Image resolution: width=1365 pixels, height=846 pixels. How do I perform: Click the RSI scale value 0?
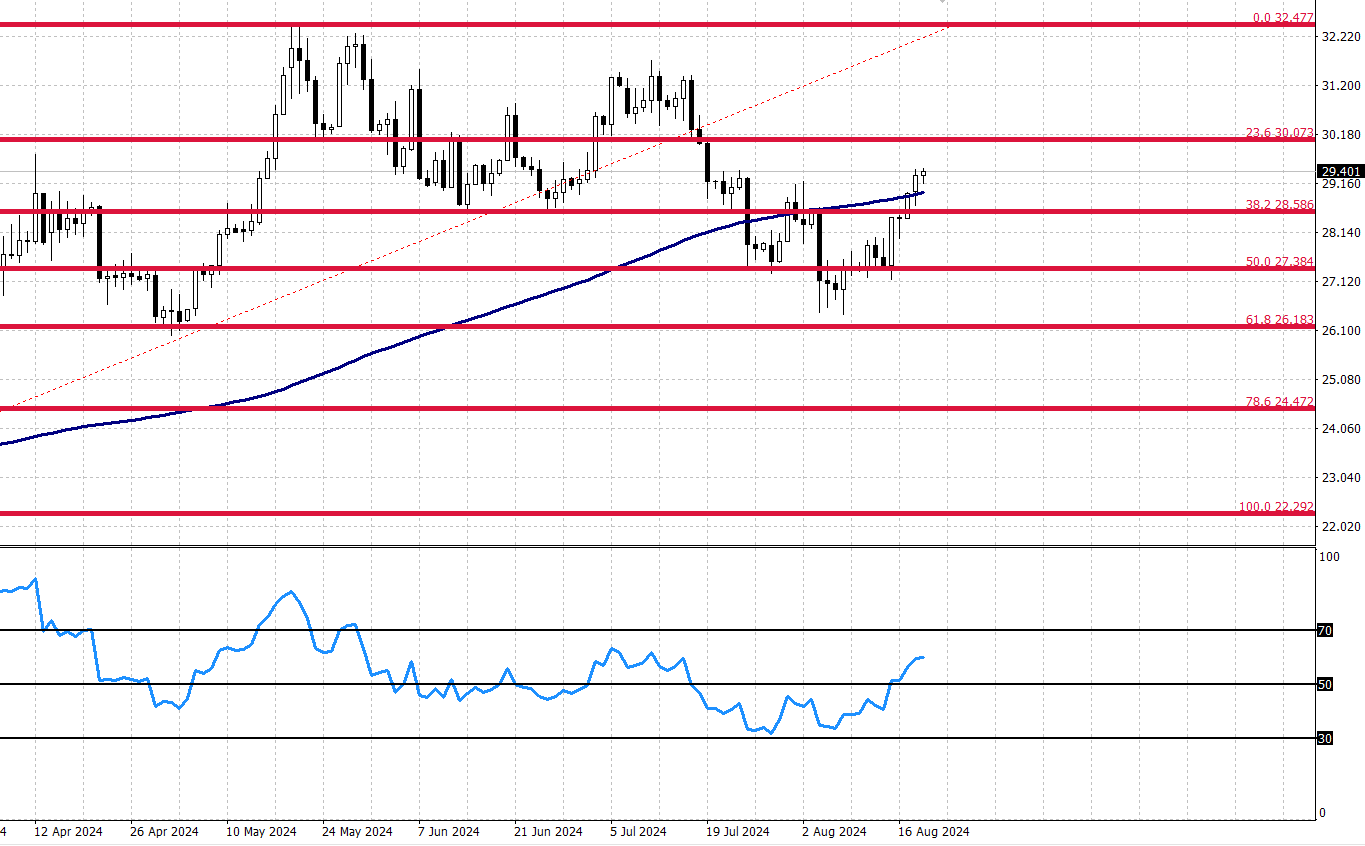point(1322,813)
